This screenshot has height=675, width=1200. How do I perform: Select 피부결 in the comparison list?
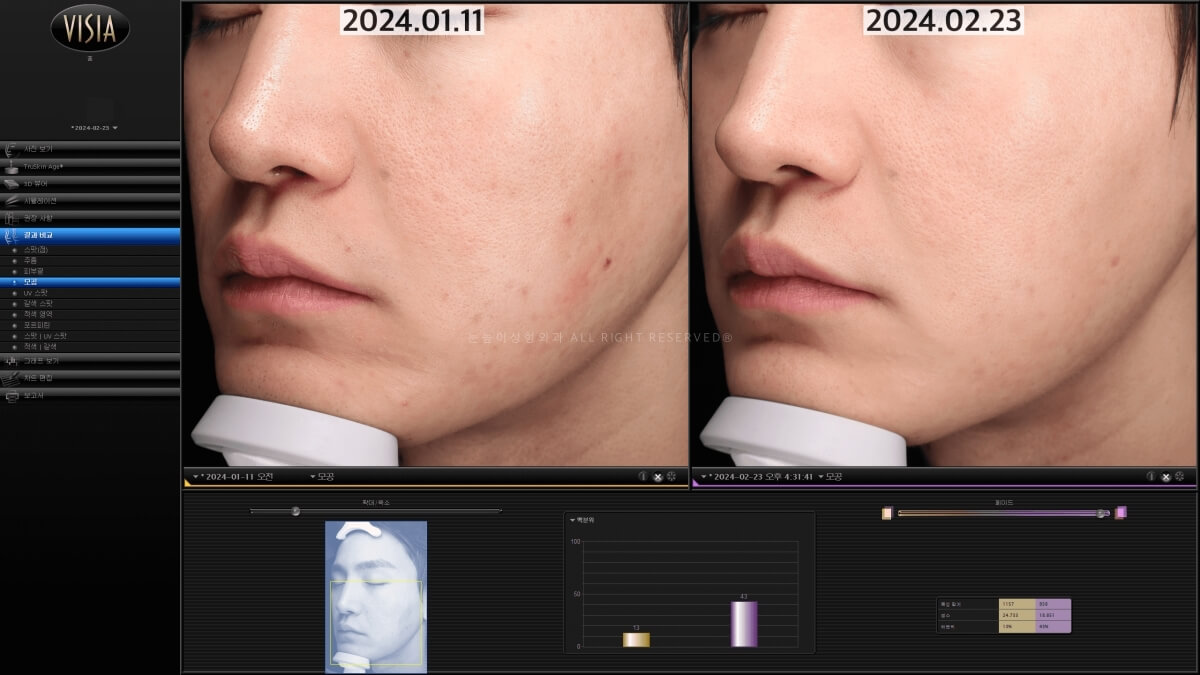tap(90, 271)
